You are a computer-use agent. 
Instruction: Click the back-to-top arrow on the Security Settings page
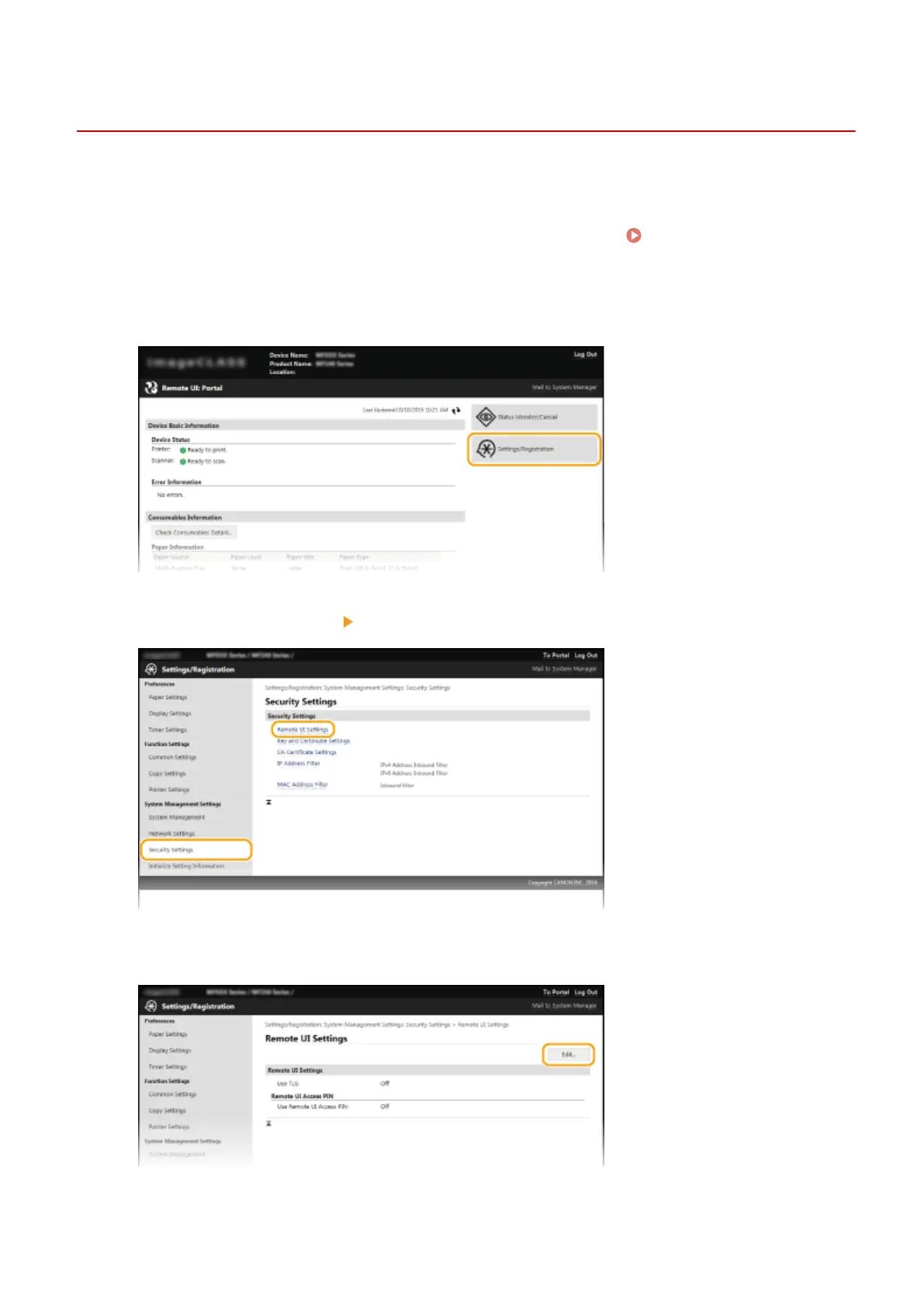pos(268,802)
